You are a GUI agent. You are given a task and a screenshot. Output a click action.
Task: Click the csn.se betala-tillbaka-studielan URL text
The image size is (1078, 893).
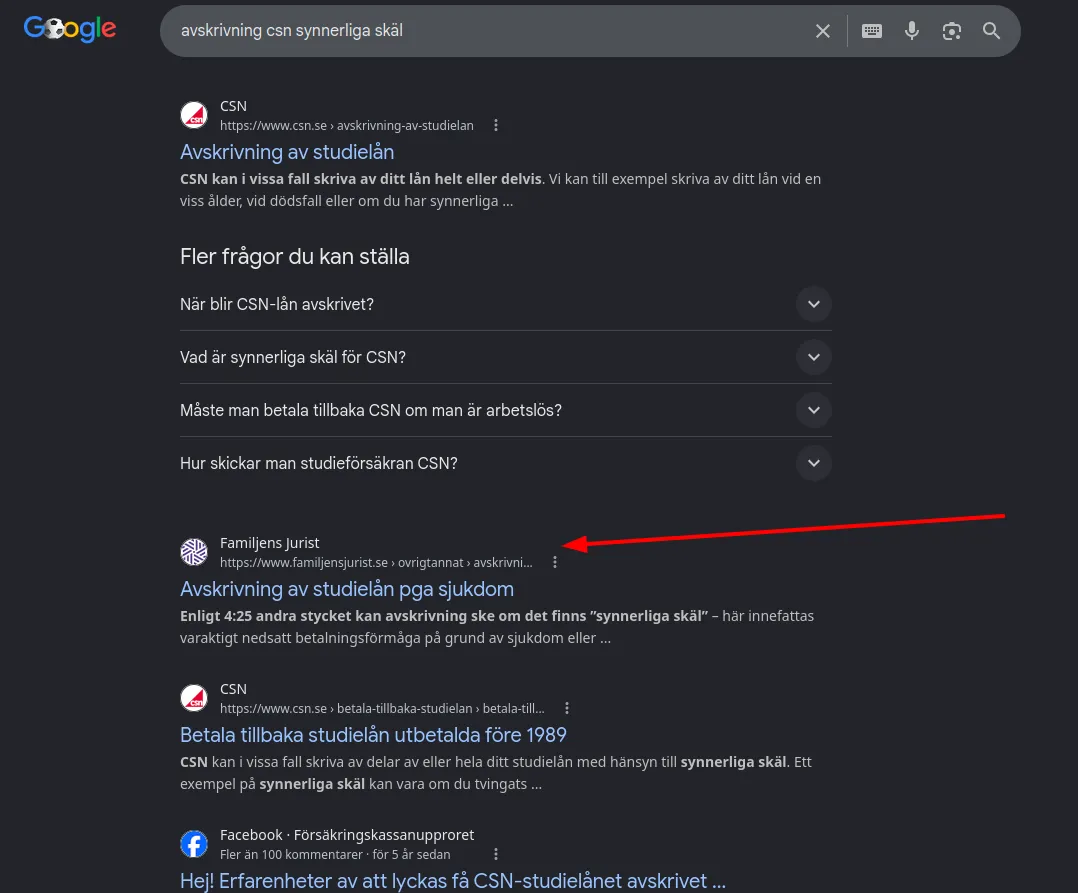coord(382,708)
